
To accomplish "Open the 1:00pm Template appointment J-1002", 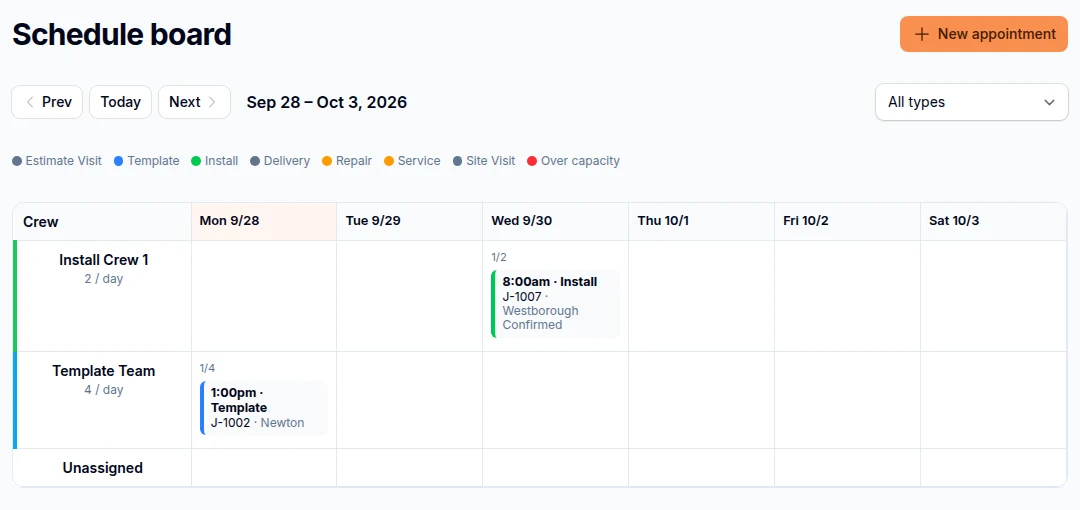I will [x=264, y=407].
